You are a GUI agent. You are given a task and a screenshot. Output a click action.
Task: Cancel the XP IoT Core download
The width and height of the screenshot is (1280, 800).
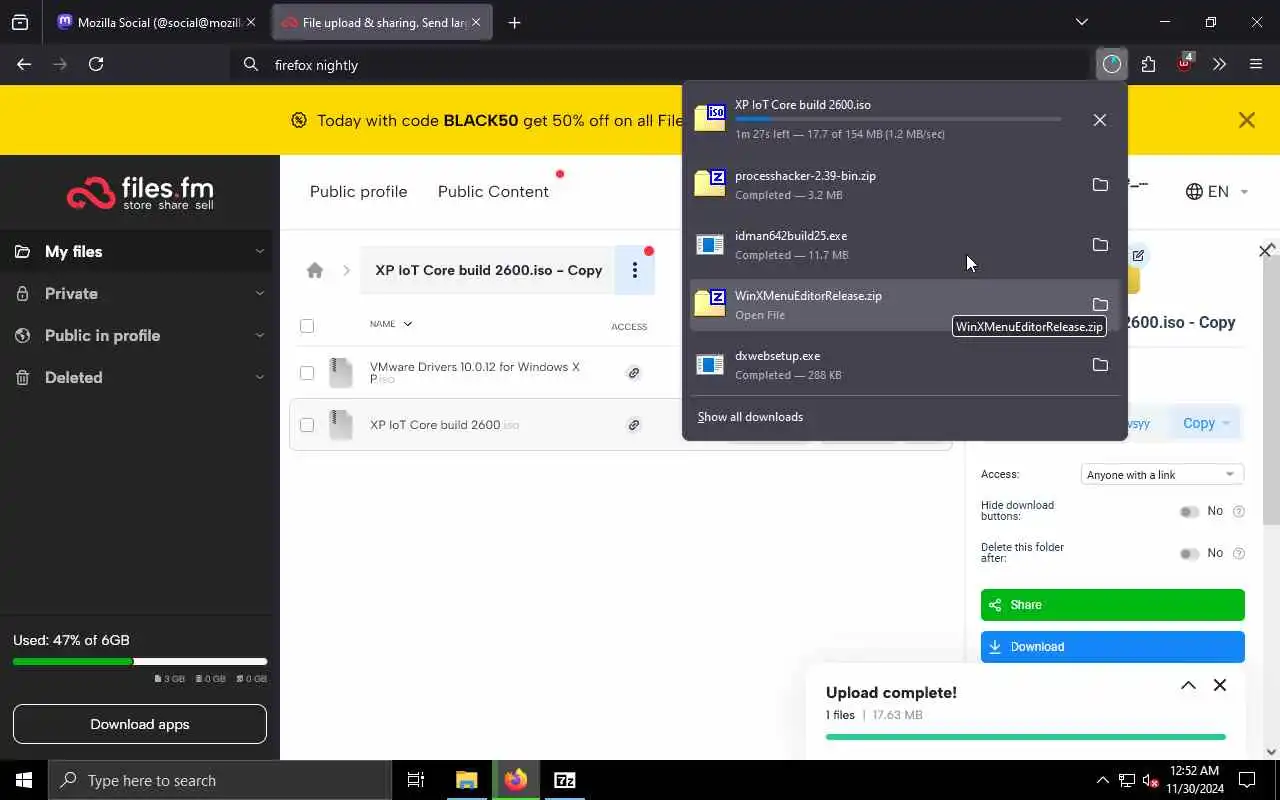click(x=1099, y=120)
